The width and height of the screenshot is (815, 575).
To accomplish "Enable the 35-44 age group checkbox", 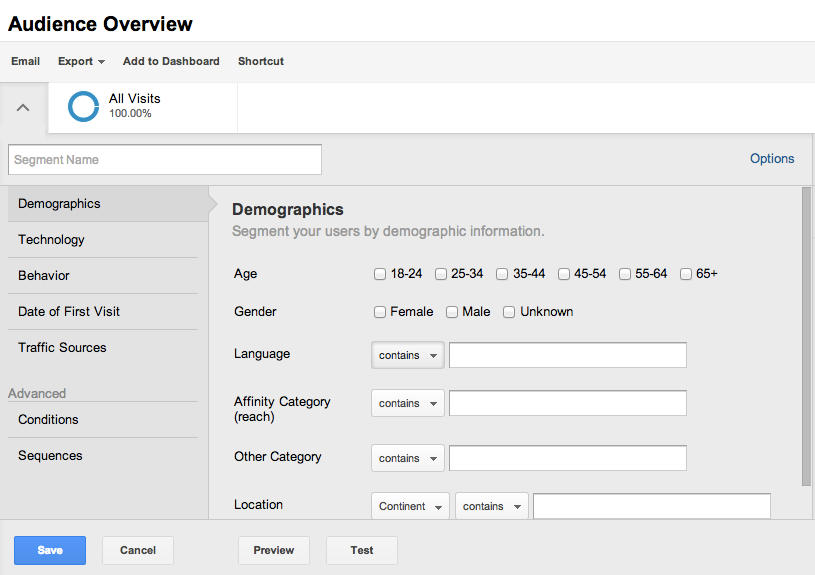I will (502, 274).
